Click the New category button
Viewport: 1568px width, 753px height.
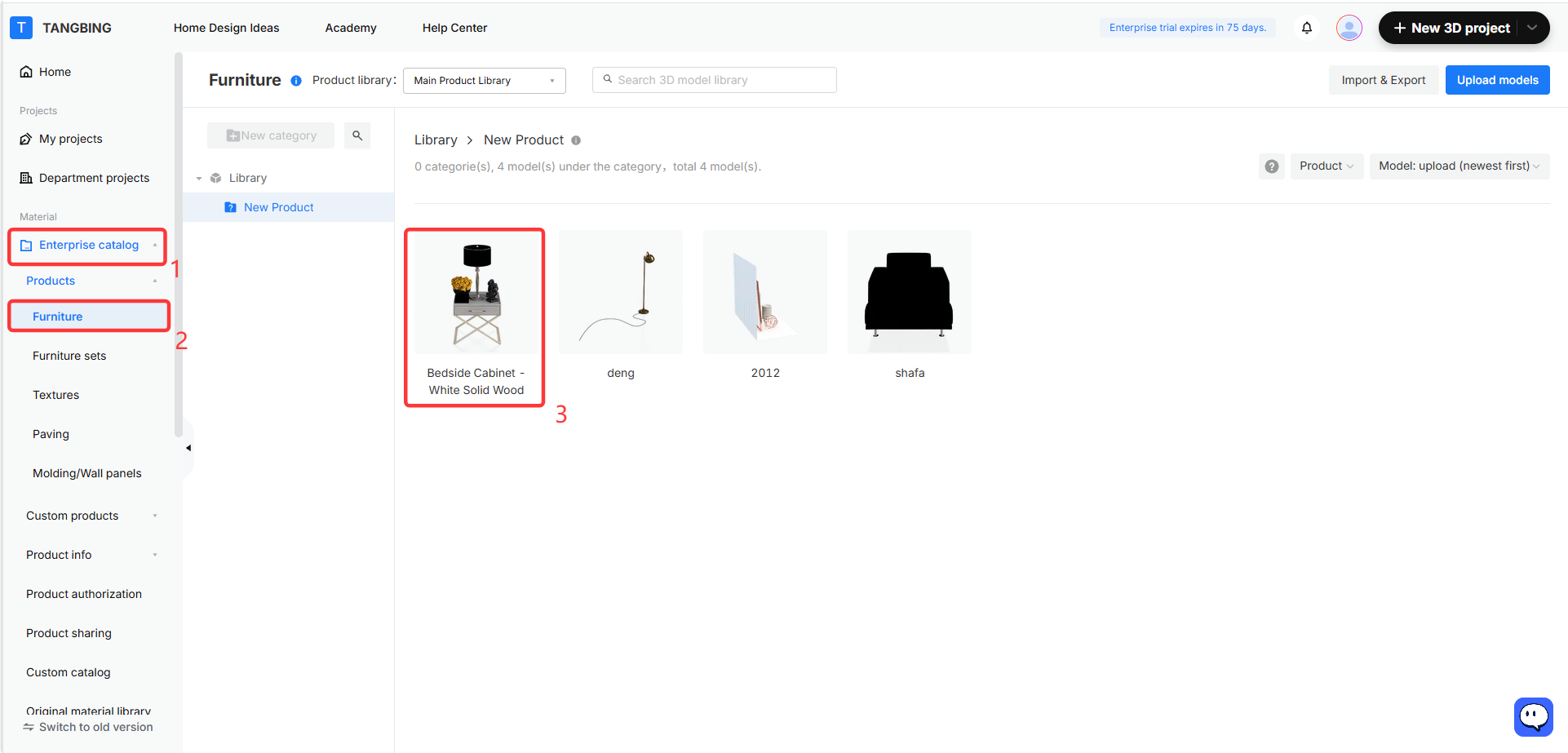(x=271, y=135)
